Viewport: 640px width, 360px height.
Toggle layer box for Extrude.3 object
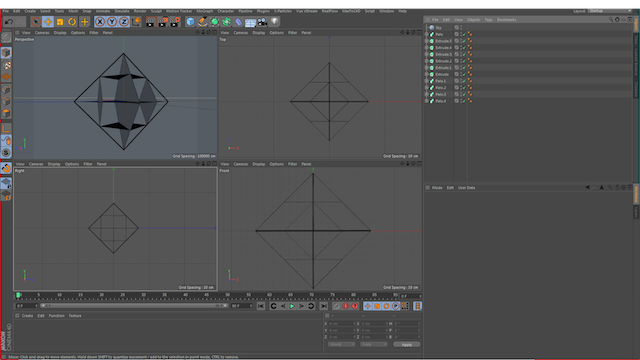457,54
